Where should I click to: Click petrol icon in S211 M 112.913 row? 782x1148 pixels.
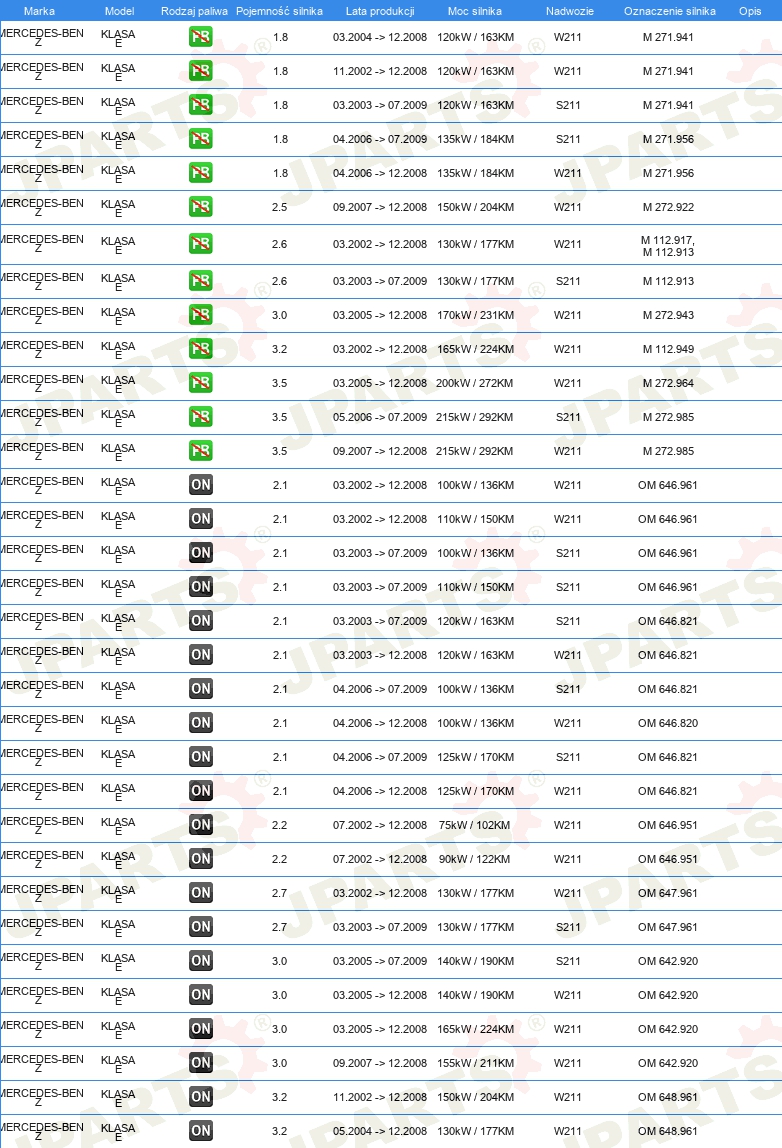(x=201, y=280)
